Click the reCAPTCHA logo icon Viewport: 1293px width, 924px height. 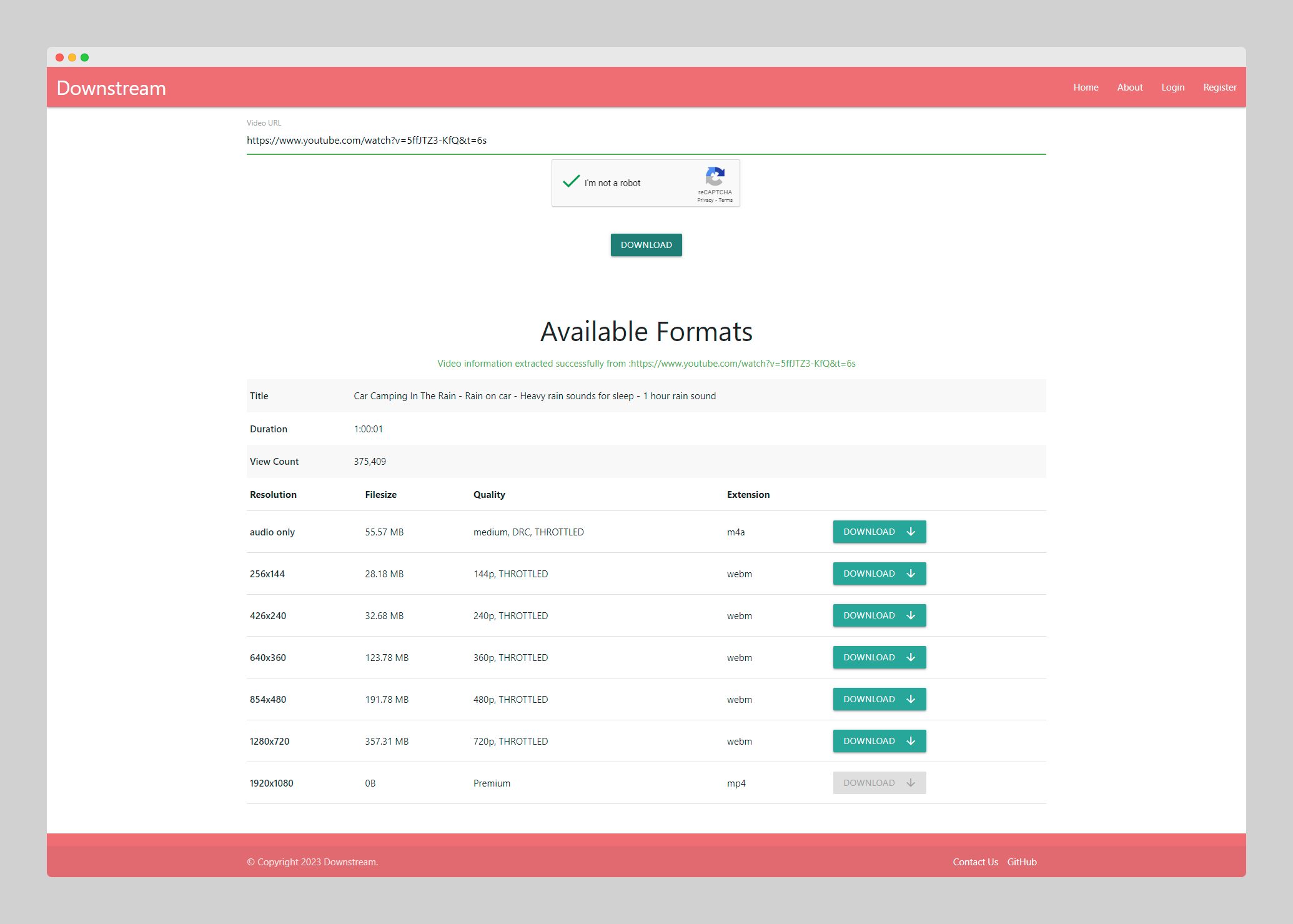tap(715, 176)
